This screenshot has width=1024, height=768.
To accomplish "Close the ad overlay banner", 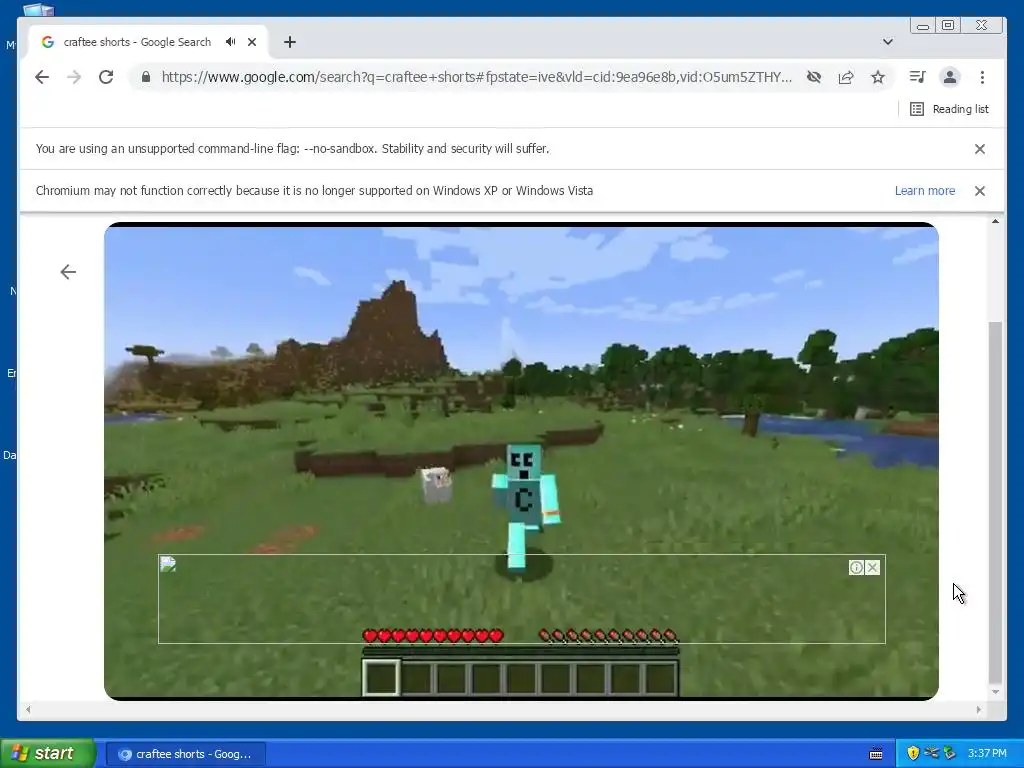I will click(x=872, y=568).
